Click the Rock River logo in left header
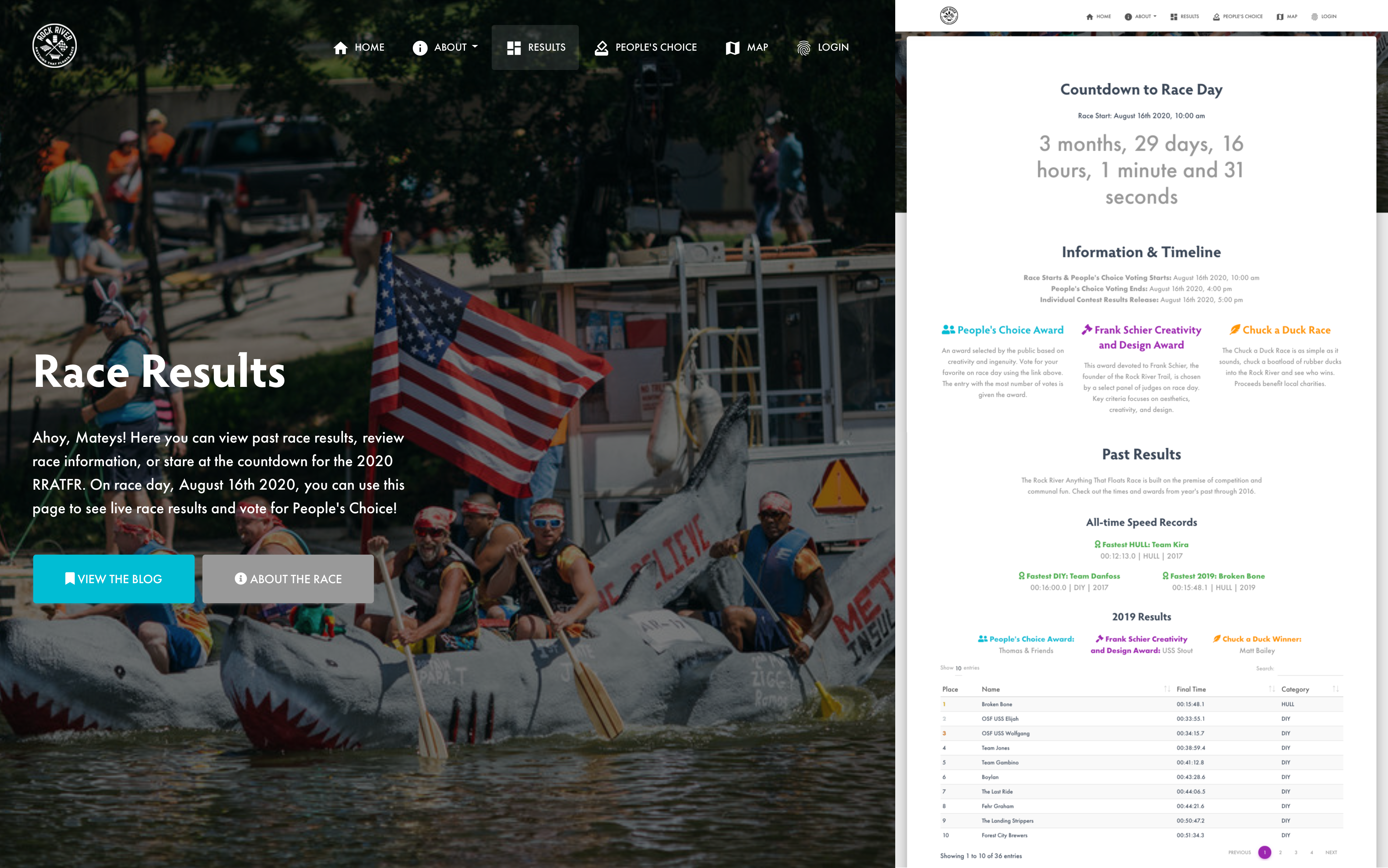The image size is (1388, 868). [x=54, y=46]
